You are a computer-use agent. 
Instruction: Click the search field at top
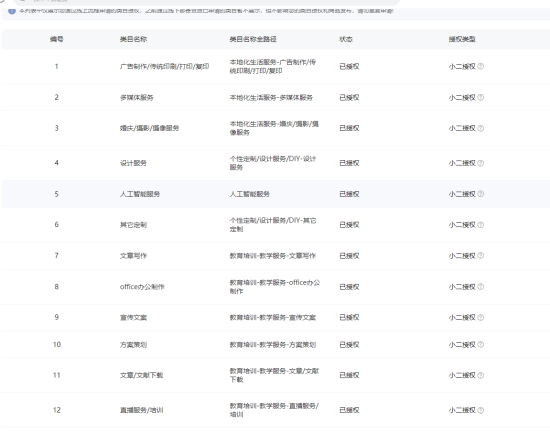207,2
